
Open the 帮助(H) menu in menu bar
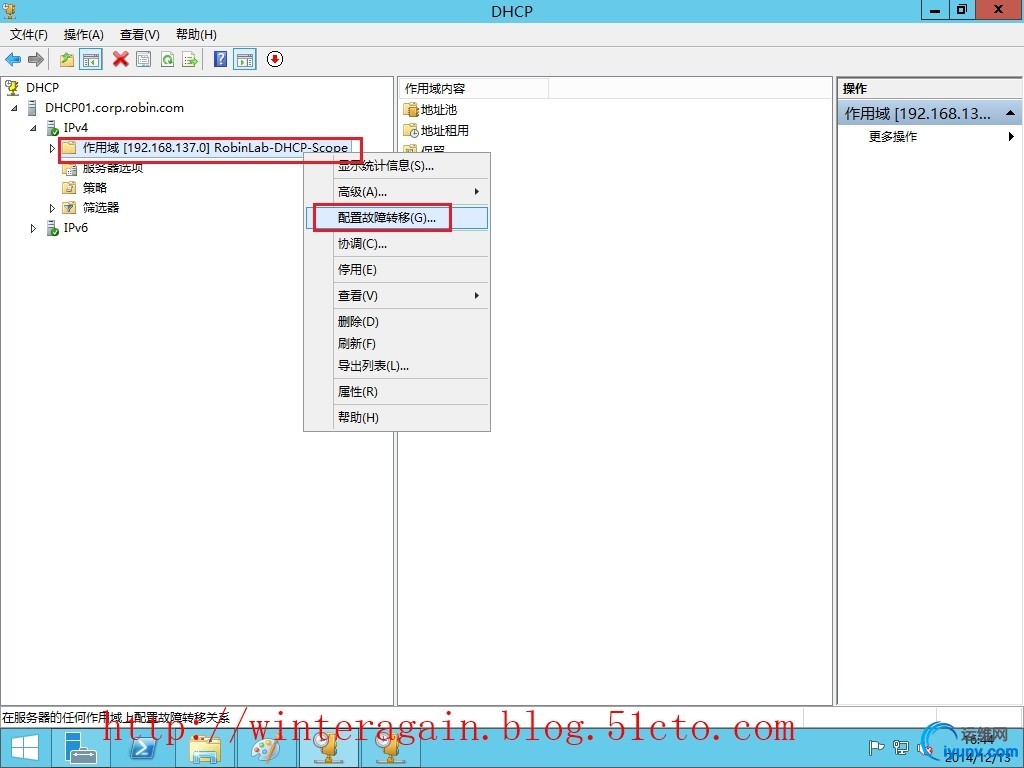pyautogui.click(x=196, y=35)
